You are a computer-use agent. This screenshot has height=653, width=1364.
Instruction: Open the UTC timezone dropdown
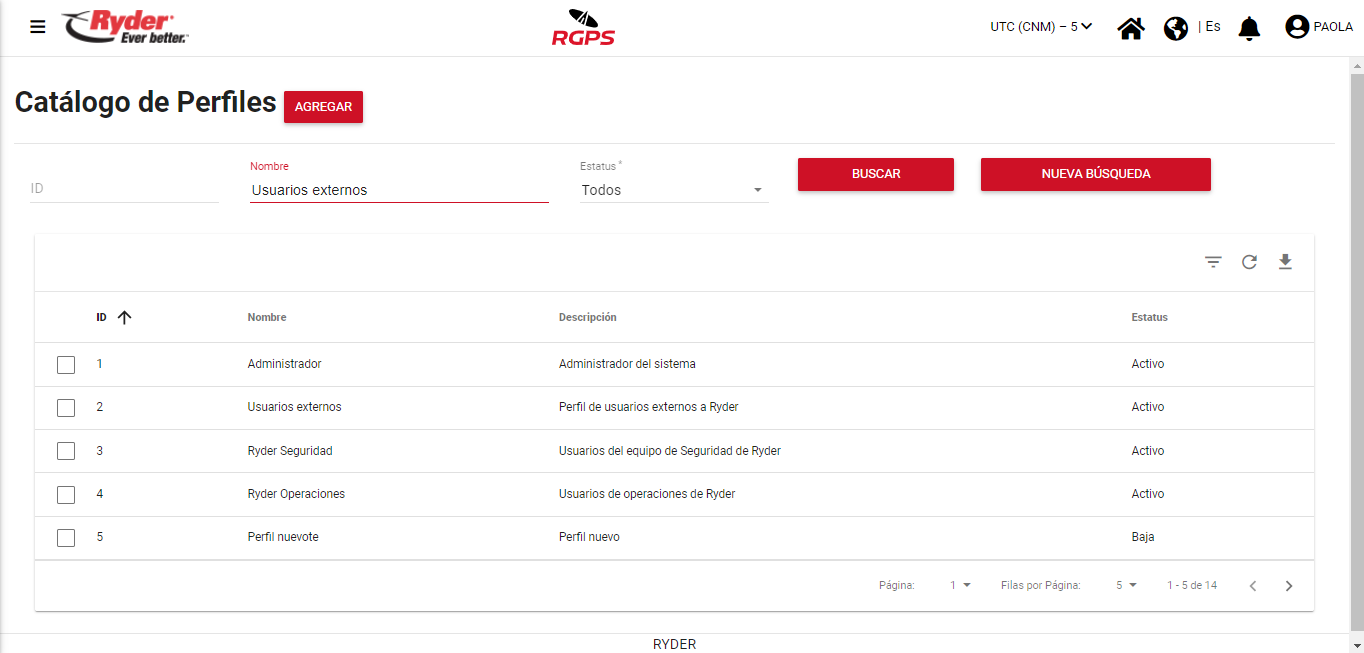tap(1041, 27)
